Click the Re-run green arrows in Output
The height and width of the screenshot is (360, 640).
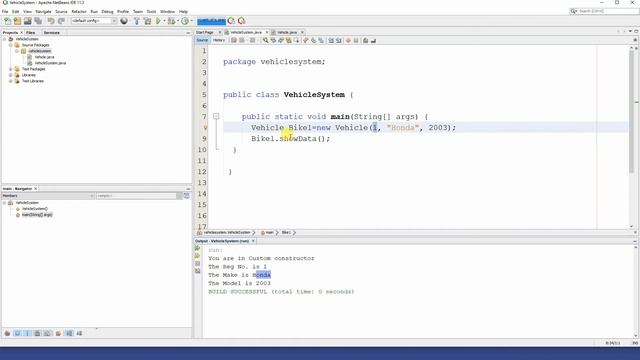198,248
